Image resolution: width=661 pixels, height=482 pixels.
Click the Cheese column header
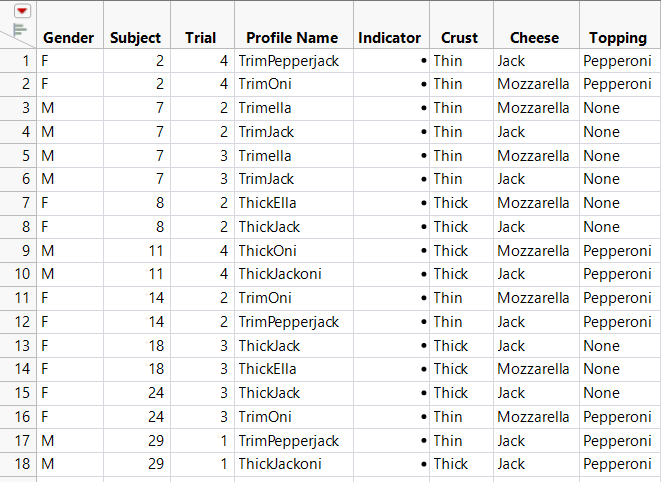(x=534, y=38)
